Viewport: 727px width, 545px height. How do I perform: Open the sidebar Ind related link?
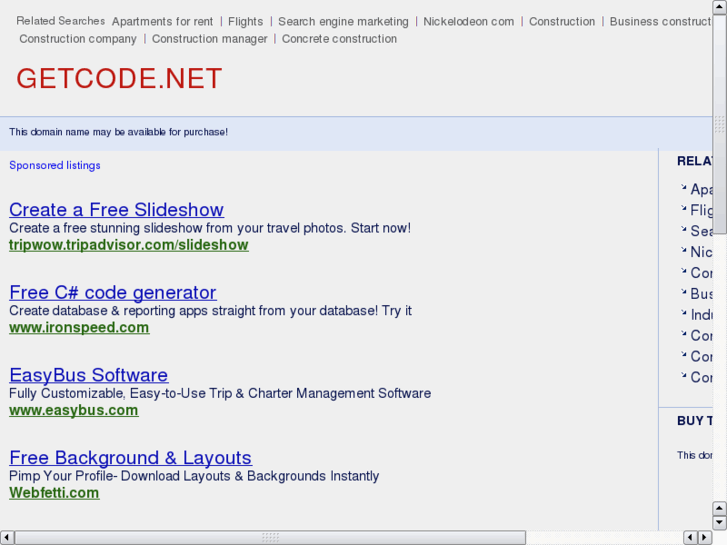(701, 314)
